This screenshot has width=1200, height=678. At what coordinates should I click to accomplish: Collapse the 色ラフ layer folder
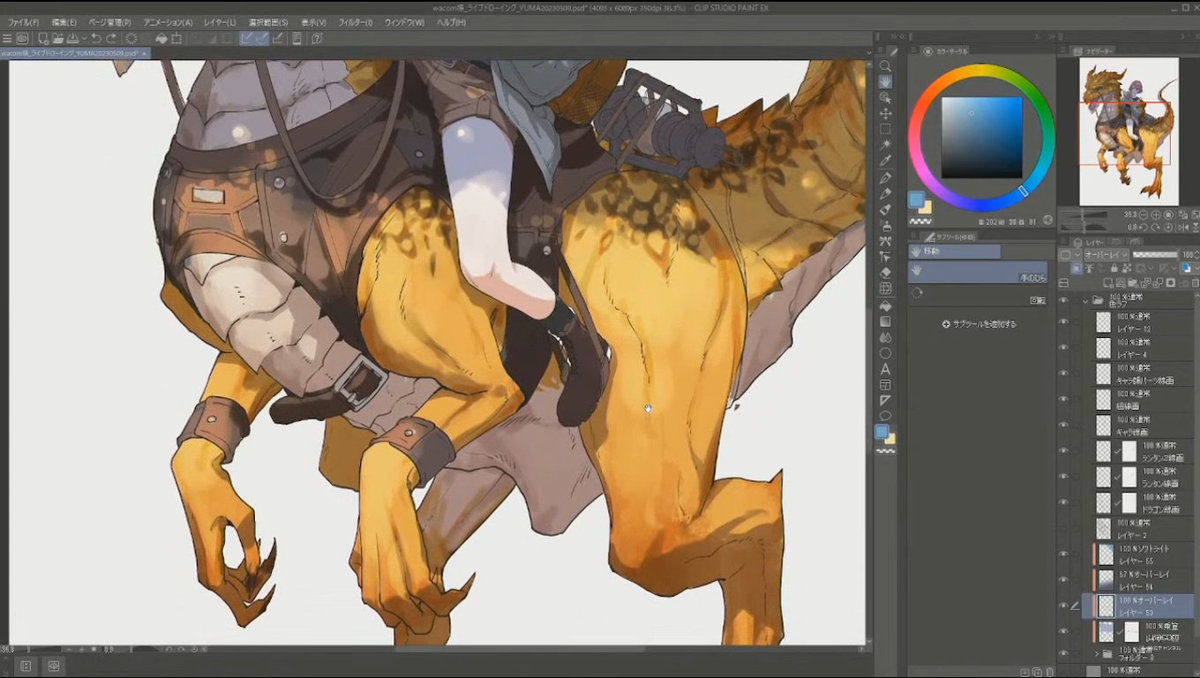1085,301
